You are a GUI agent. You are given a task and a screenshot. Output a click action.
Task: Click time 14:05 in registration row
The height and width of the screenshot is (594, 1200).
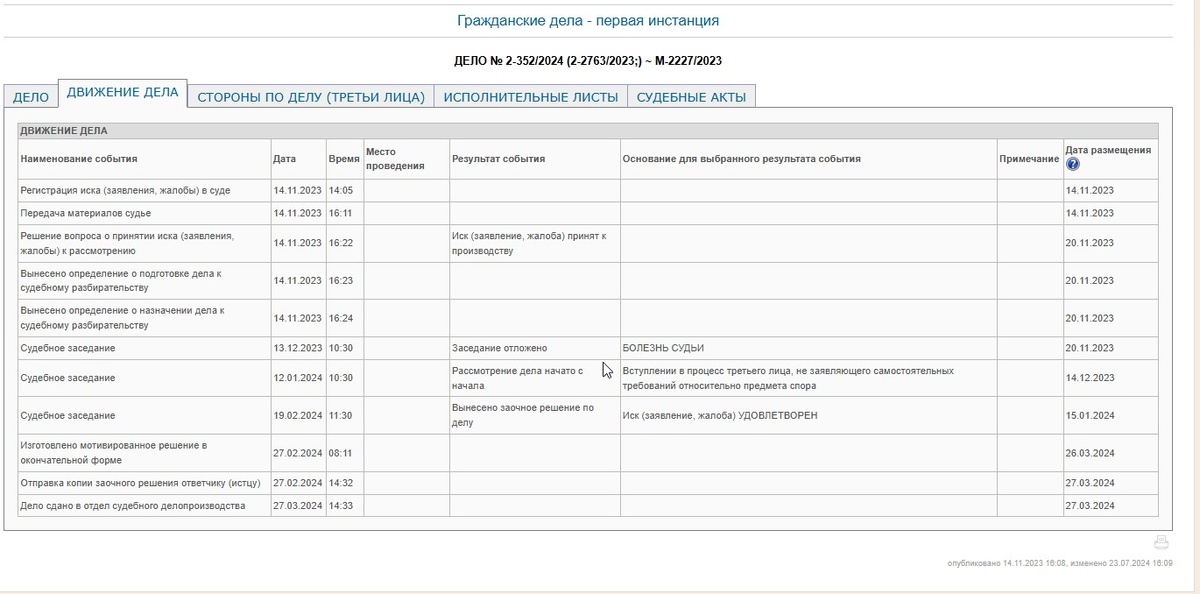tap(340, 190)
